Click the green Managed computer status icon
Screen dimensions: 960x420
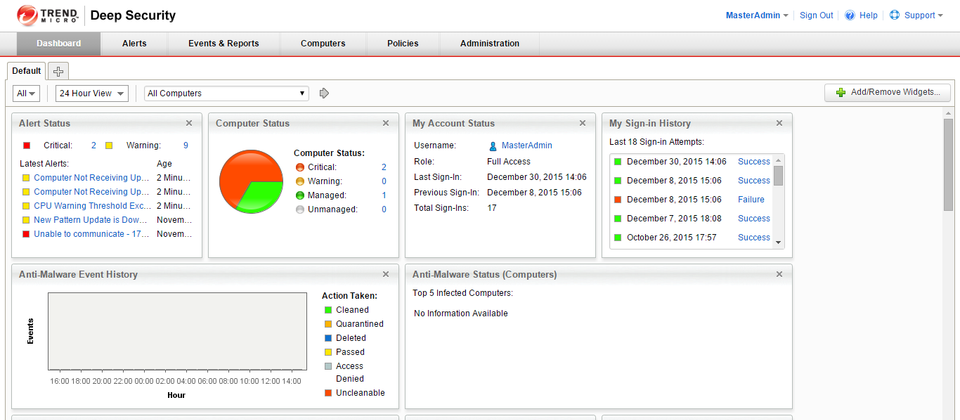click(300, 195)
